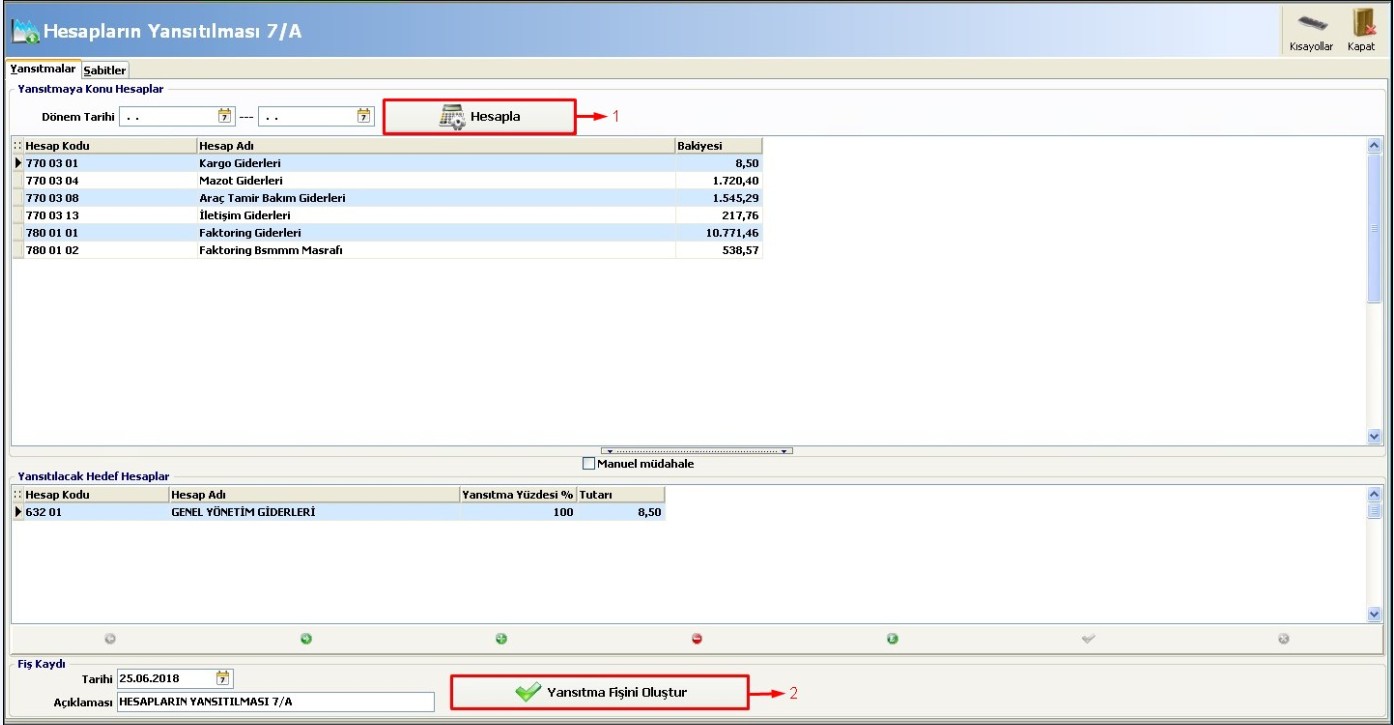This screenshot has width=1394, height=725.
Task: Click Hesap Kodu header in target accounts grid
Action: pos(96,495)
